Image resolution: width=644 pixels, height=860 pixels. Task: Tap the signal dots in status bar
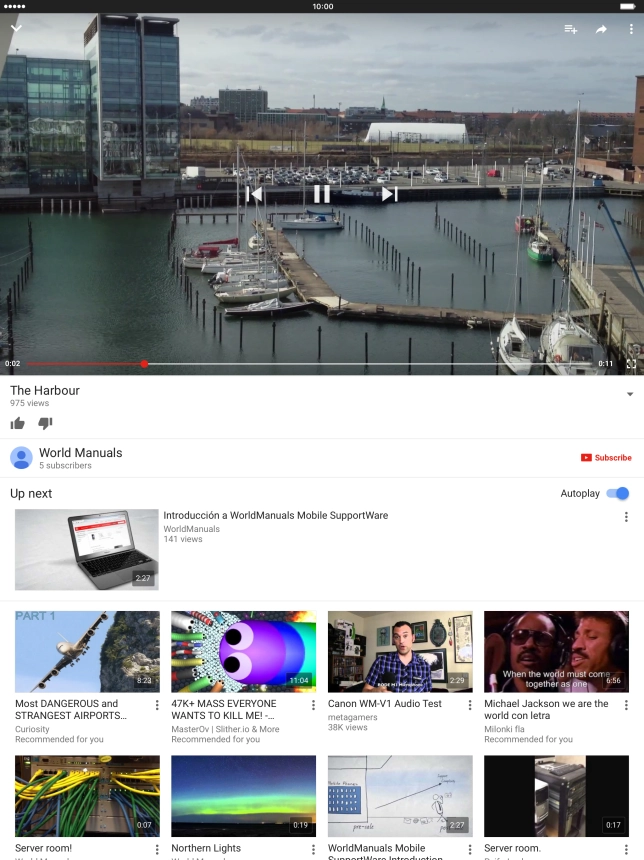point(14,6)
